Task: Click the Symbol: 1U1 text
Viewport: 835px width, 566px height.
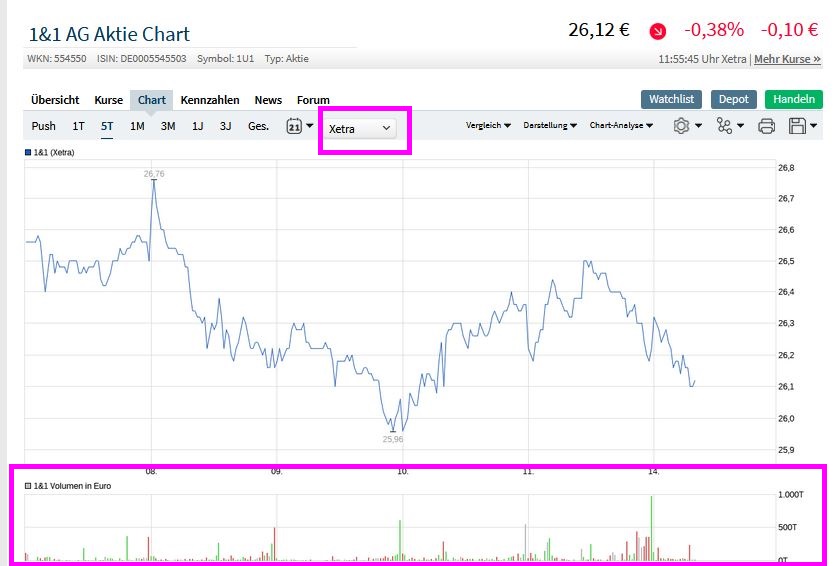Action: click(226, 59)
